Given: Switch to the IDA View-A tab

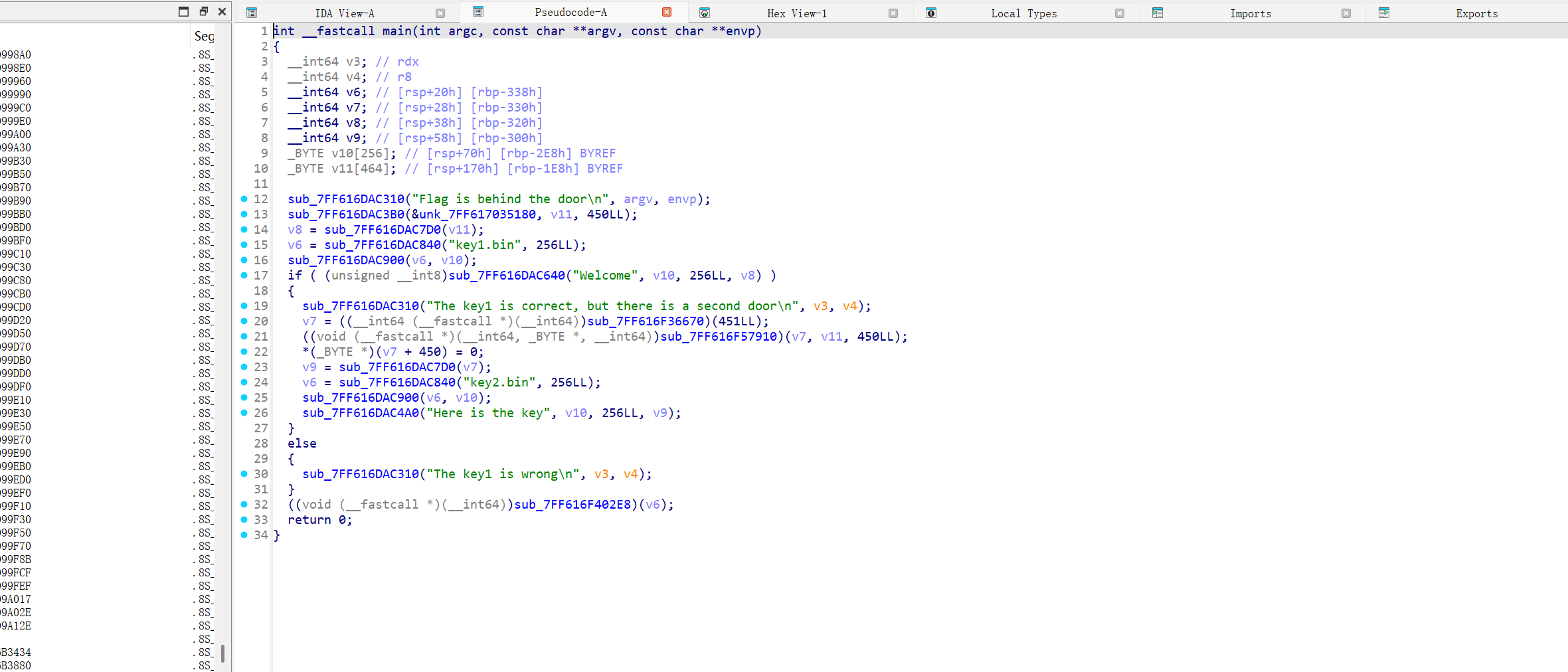Looking at the screenshot, I should 345,13.
